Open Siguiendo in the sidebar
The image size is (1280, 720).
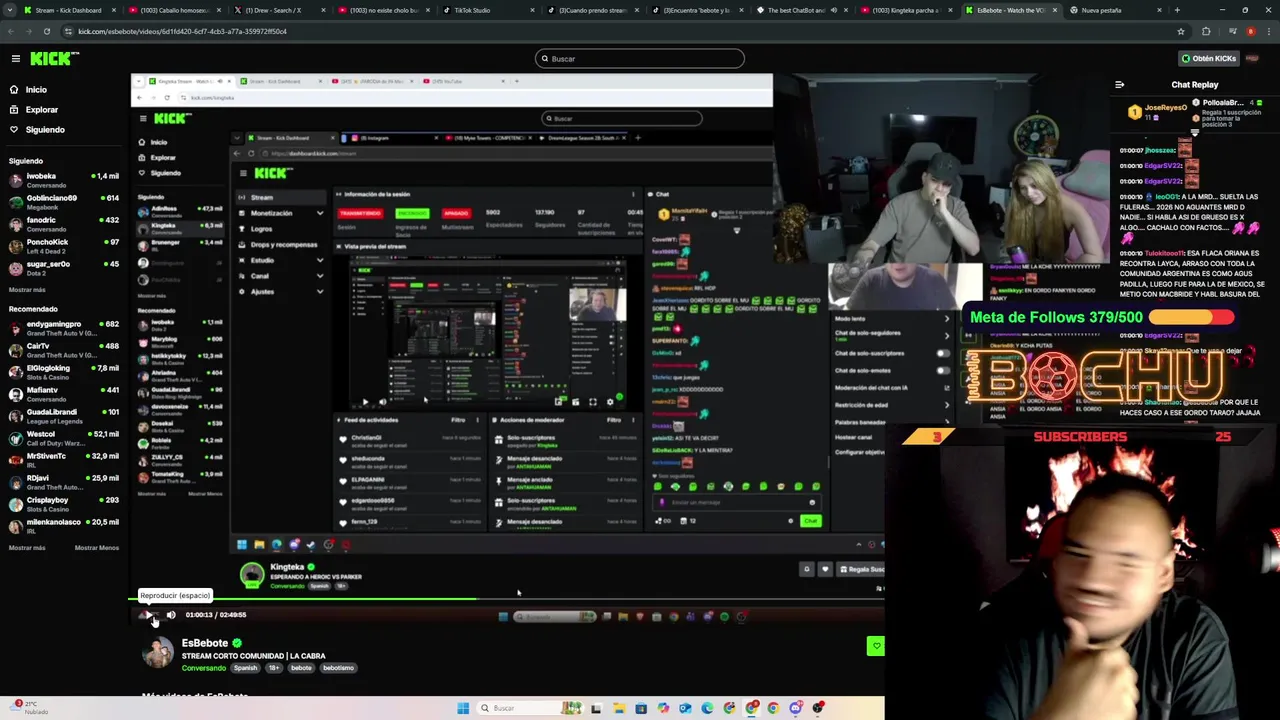click(45, 130)
